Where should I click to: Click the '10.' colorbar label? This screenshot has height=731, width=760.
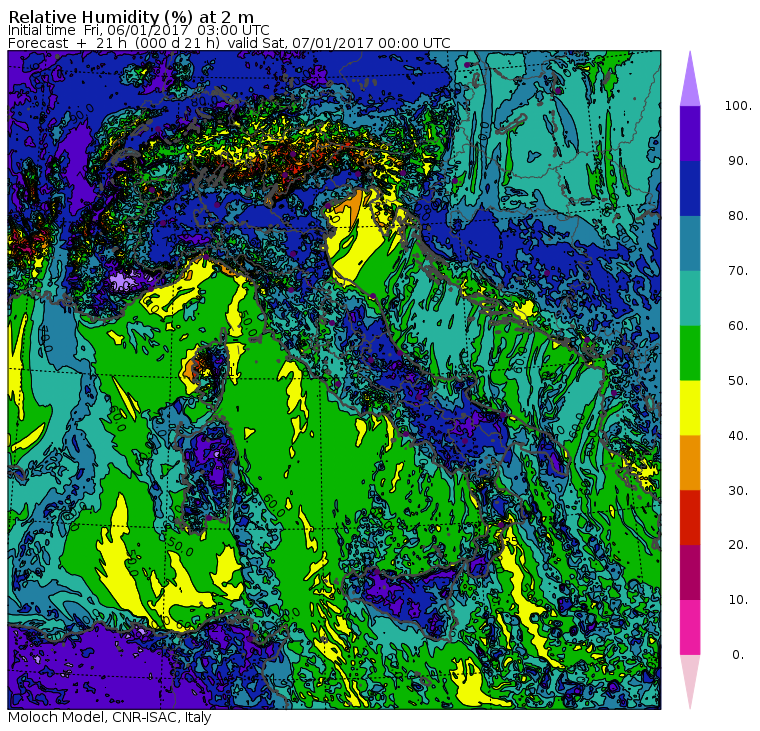738,600
